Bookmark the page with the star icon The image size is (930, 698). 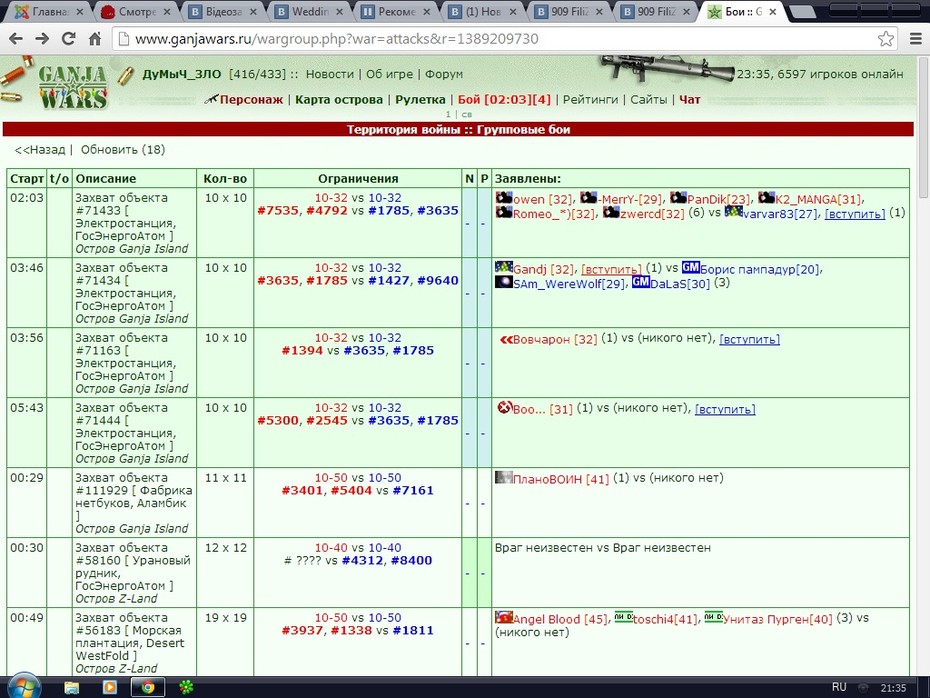pos(886,39)
